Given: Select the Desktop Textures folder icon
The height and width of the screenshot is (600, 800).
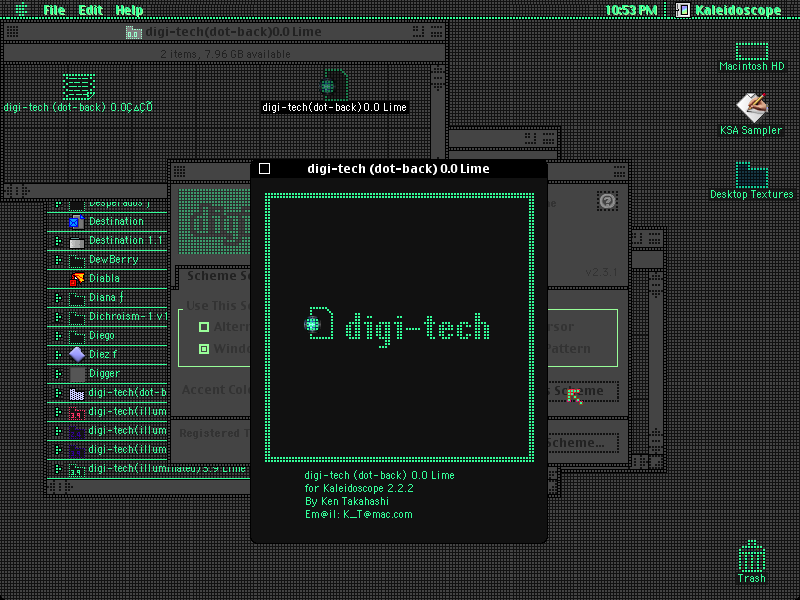Looking at the screenshot, I should tap(752, 174).
